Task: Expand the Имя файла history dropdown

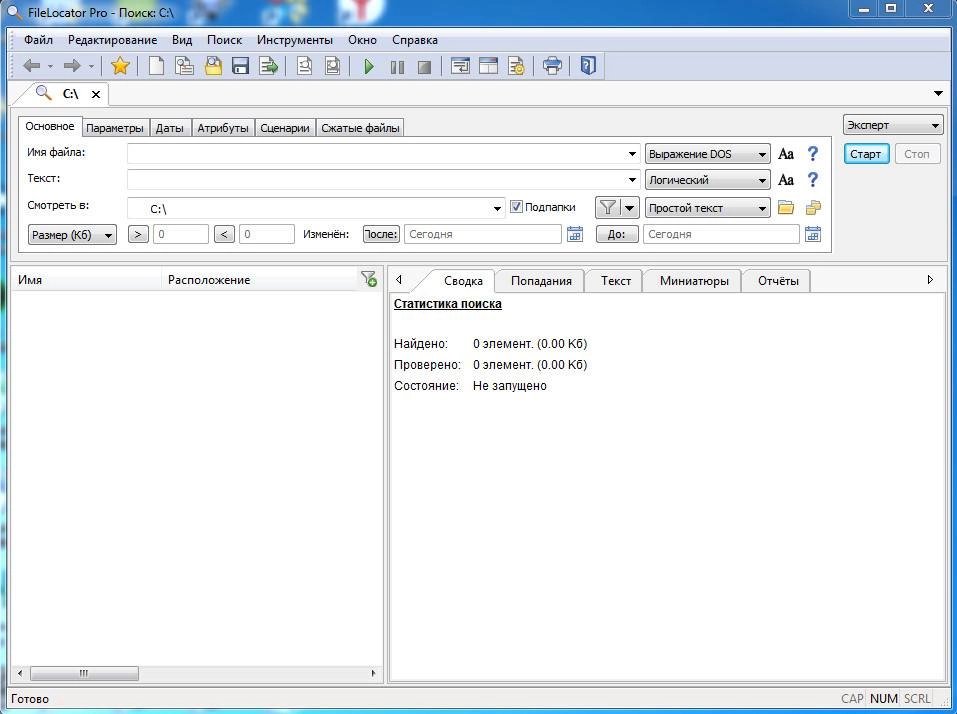Action: [632, 154]
